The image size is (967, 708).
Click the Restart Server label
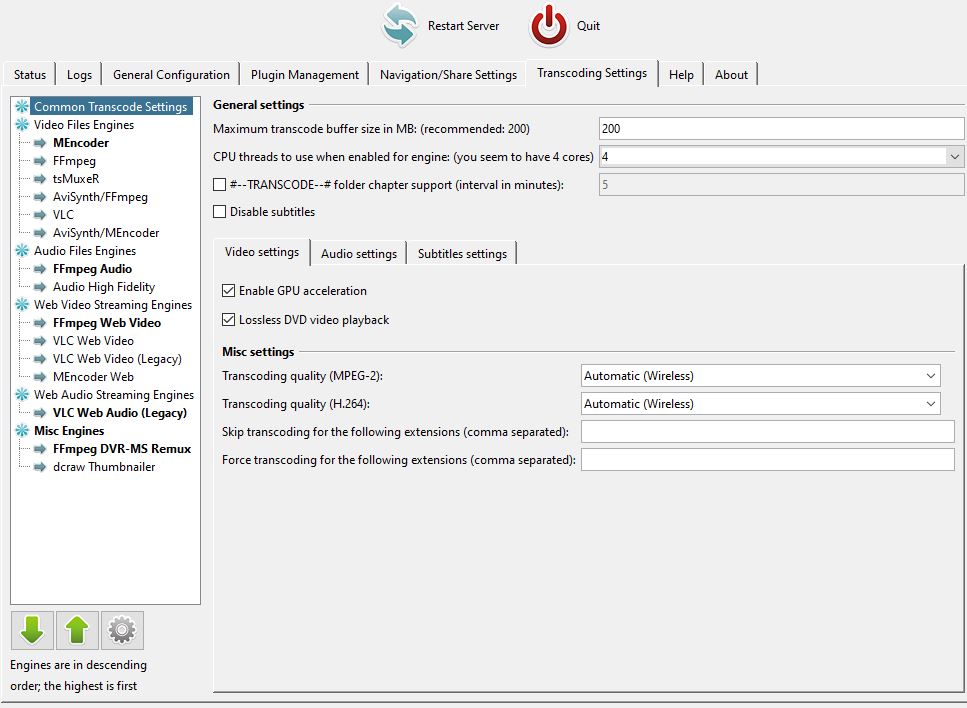tap(464, 26)
